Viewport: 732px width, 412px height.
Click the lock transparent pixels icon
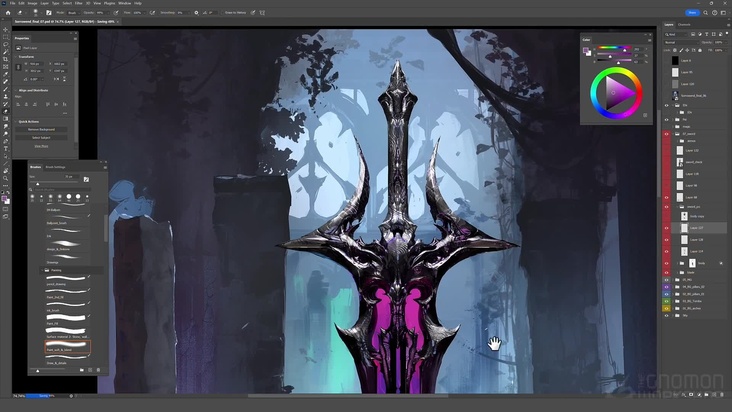[x=675, y=50]
